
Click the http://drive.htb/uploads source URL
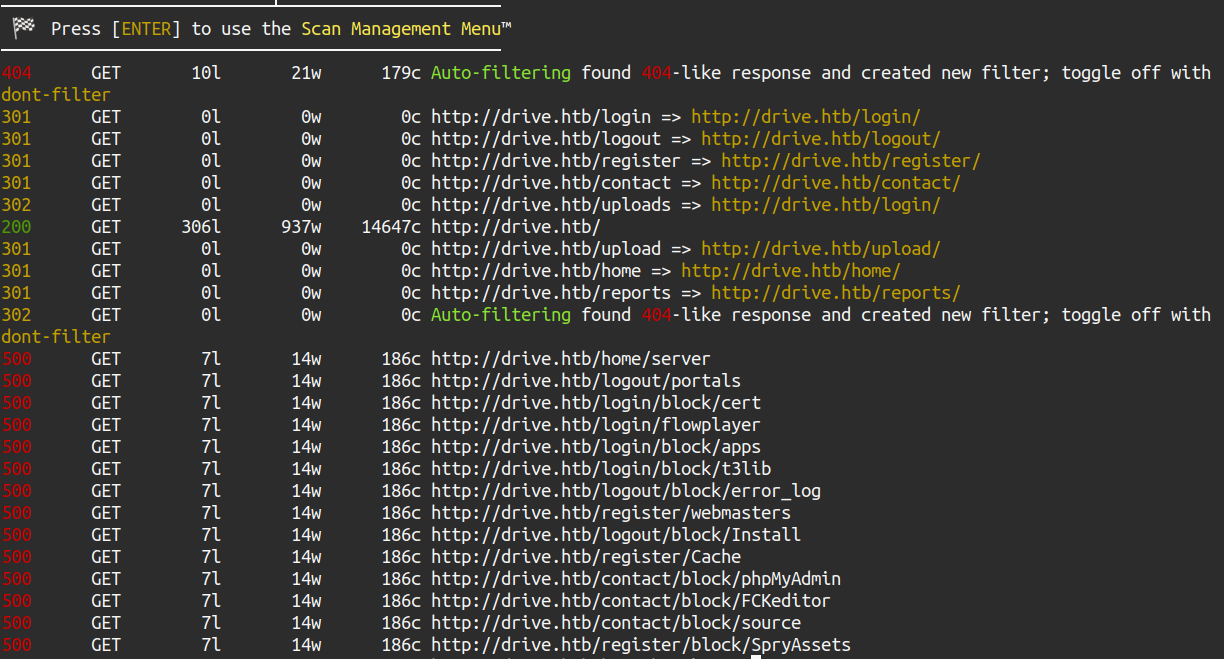click(551, 205)
